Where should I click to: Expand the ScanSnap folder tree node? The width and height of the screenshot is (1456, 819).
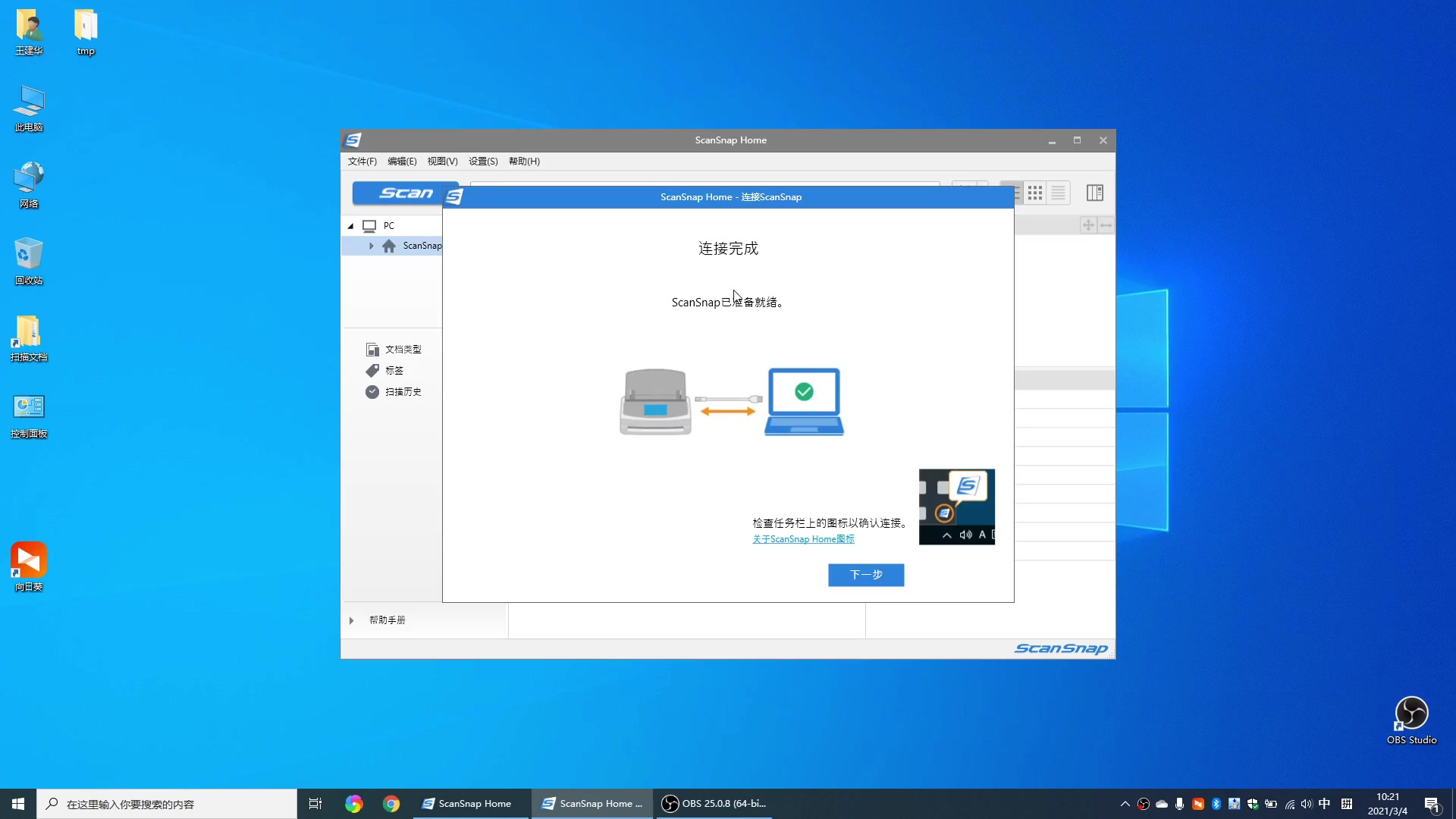pos(371,246)
